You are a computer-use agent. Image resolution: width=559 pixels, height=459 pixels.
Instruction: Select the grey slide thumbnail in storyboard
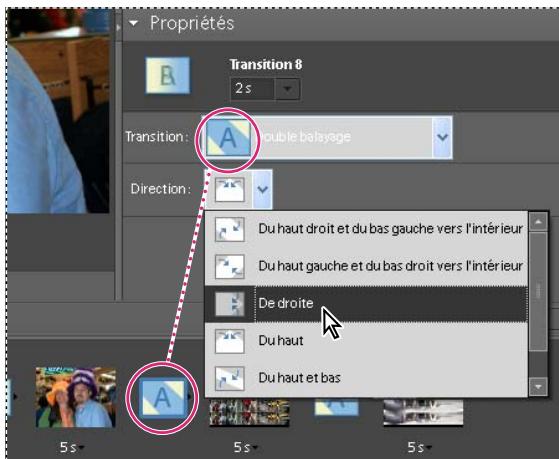[423, 412]
